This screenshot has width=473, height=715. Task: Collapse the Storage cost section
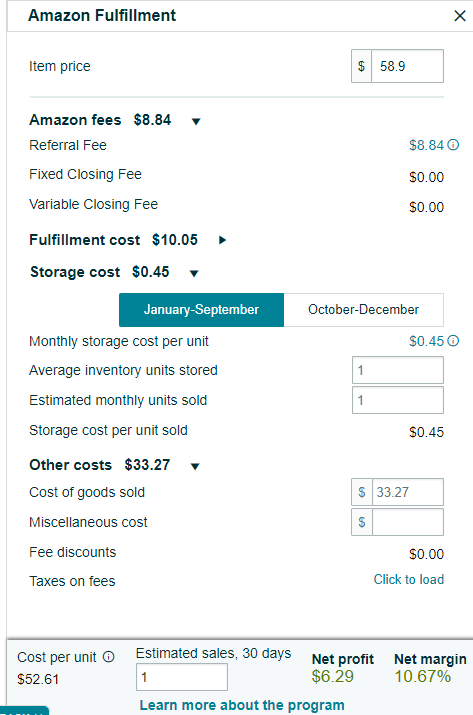194,274
